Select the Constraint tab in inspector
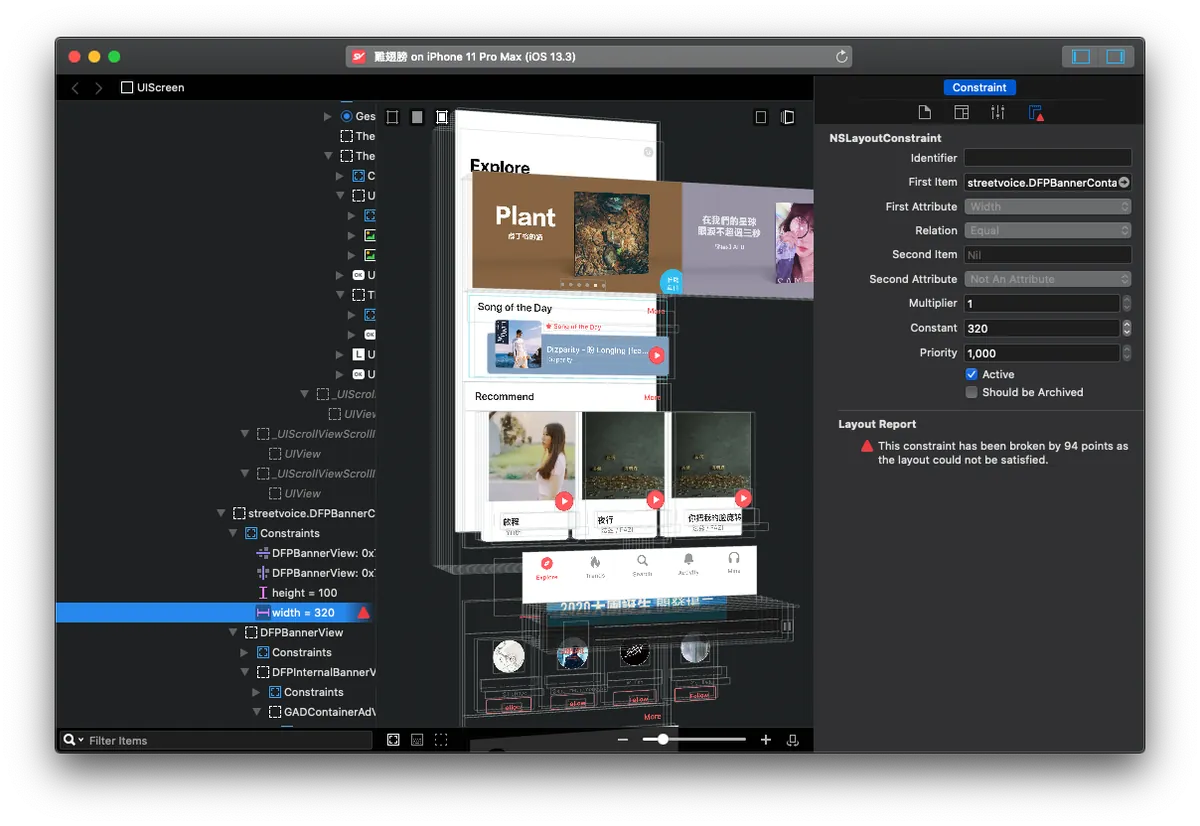Image resolution: width=1200 pixels, height=826 pixels. [979, 88]
